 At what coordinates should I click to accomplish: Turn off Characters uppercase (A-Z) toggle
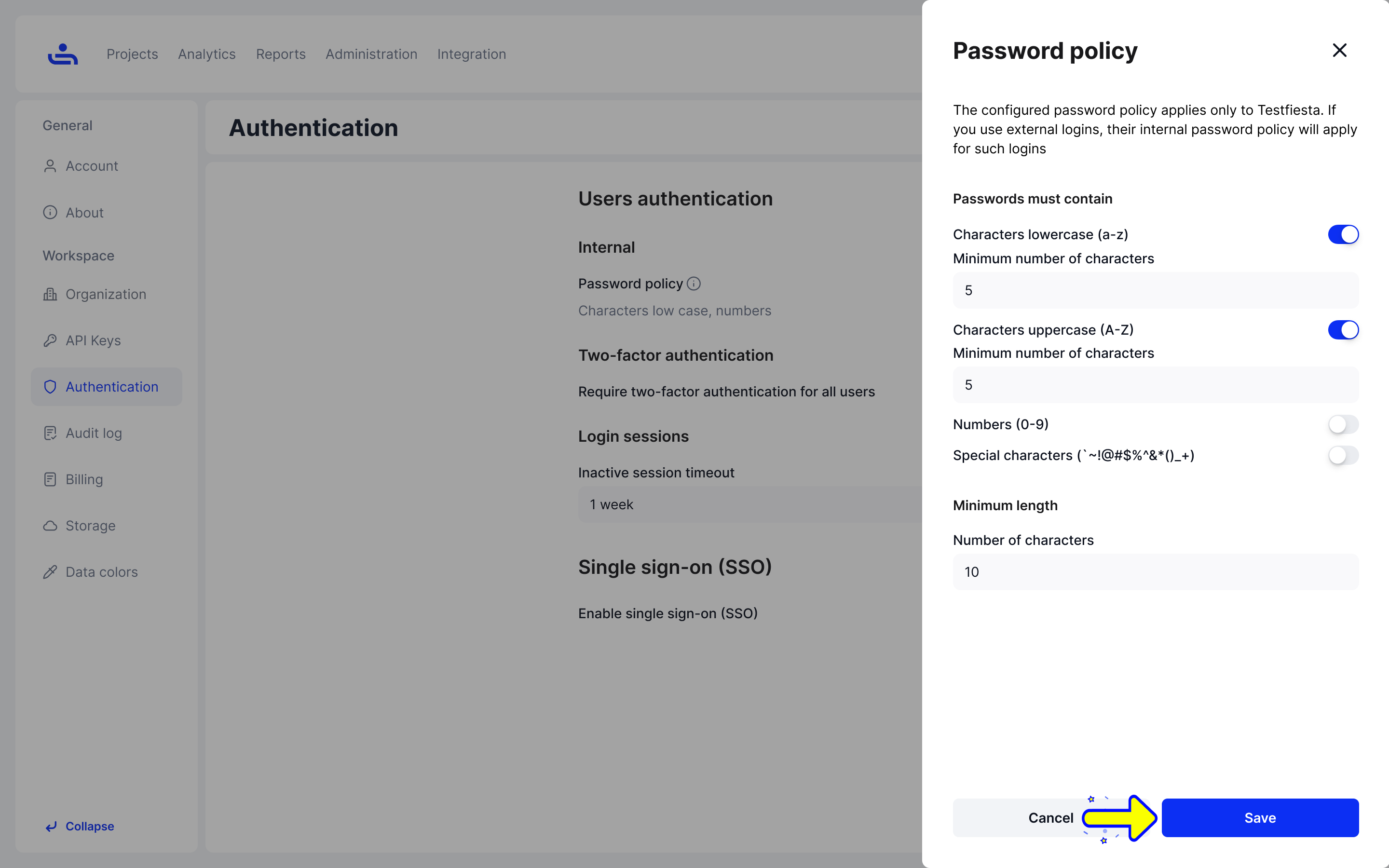point(1343,329)
